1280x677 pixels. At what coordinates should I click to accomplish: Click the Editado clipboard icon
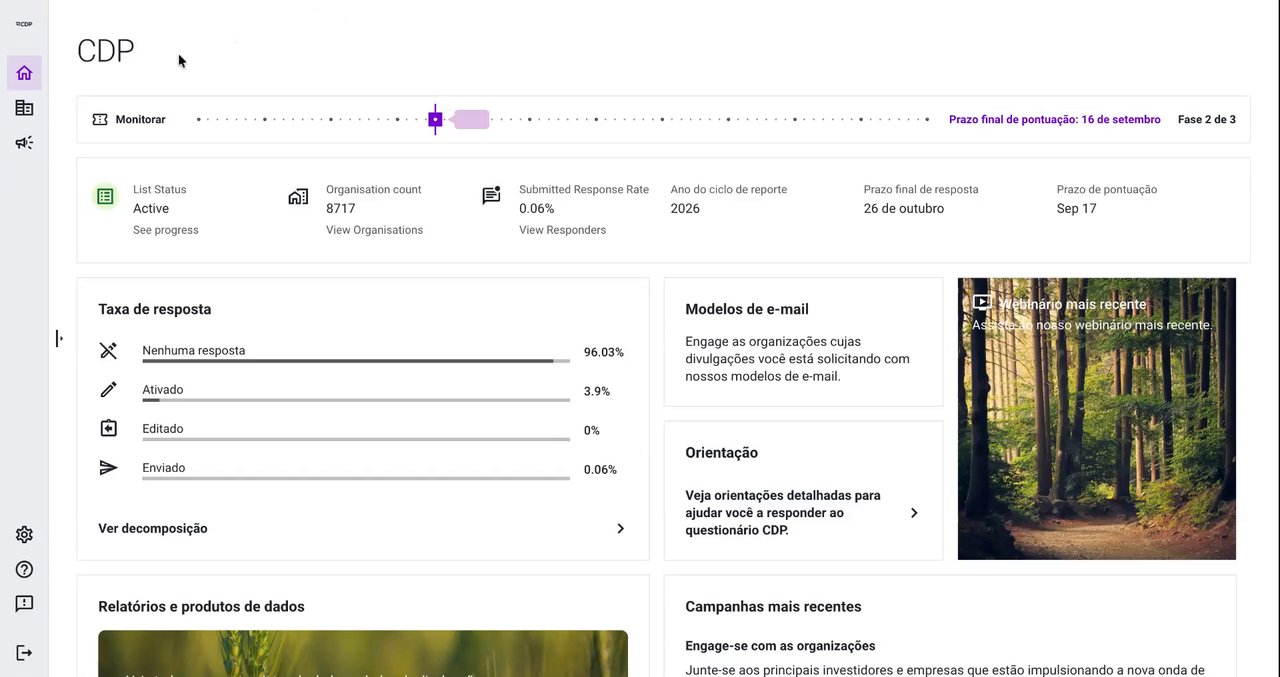tap(109, 429)
